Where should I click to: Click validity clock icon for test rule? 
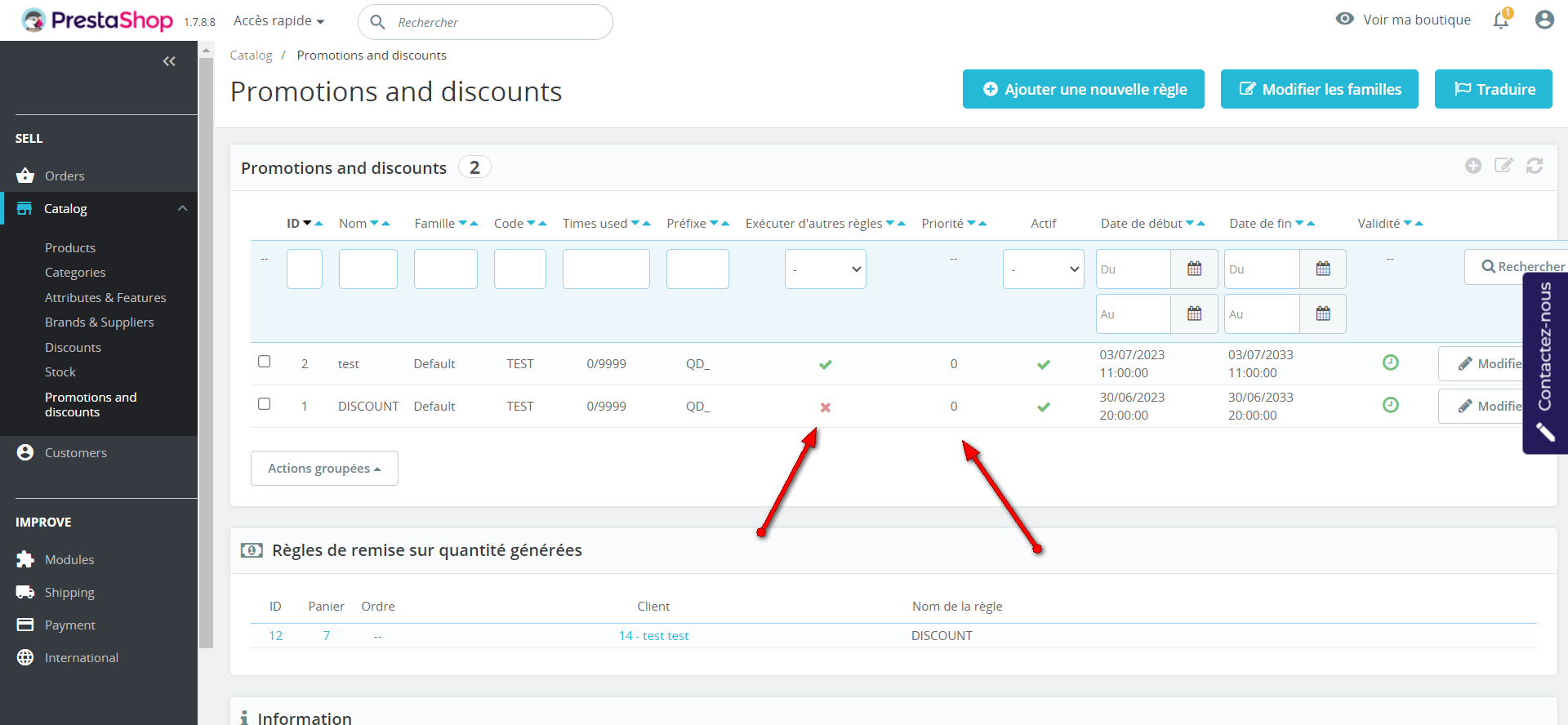[x=1390, y=362]
